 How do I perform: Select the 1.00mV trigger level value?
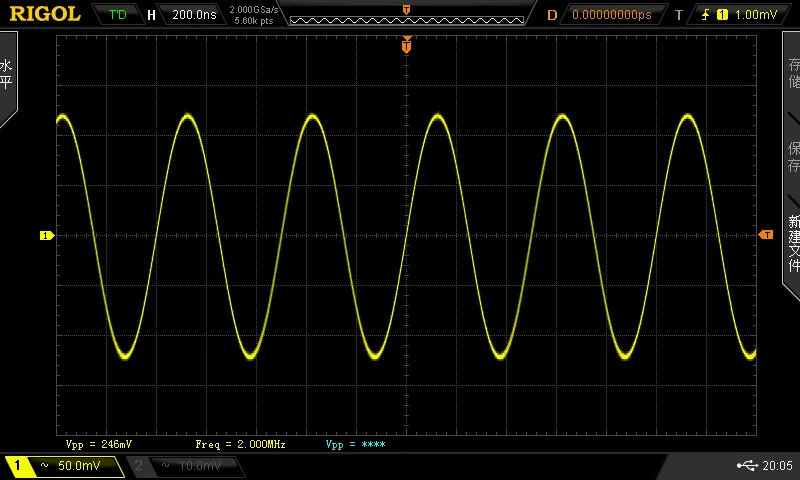(756, 15)
